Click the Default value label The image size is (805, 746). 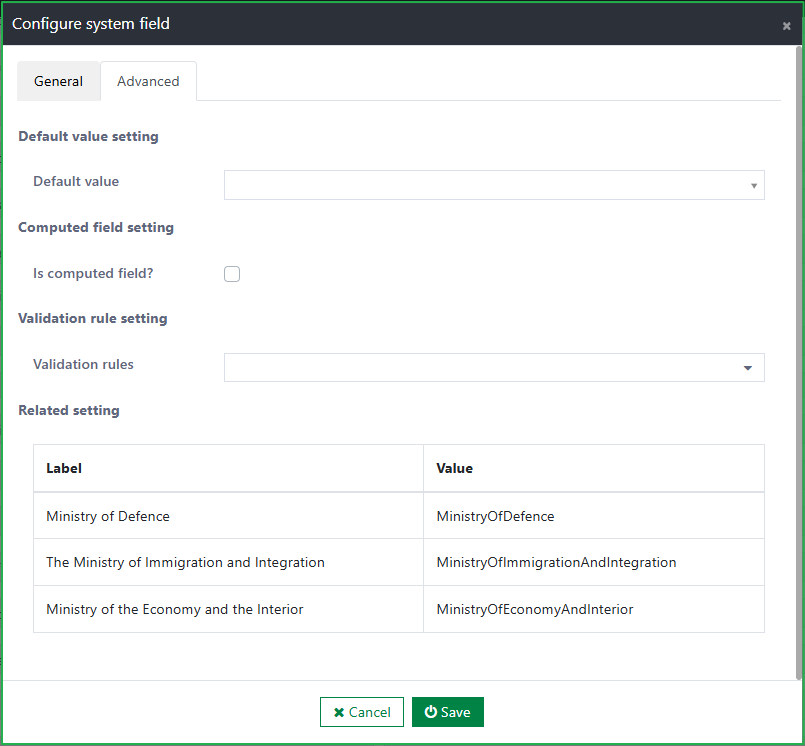tap(76, 181)
